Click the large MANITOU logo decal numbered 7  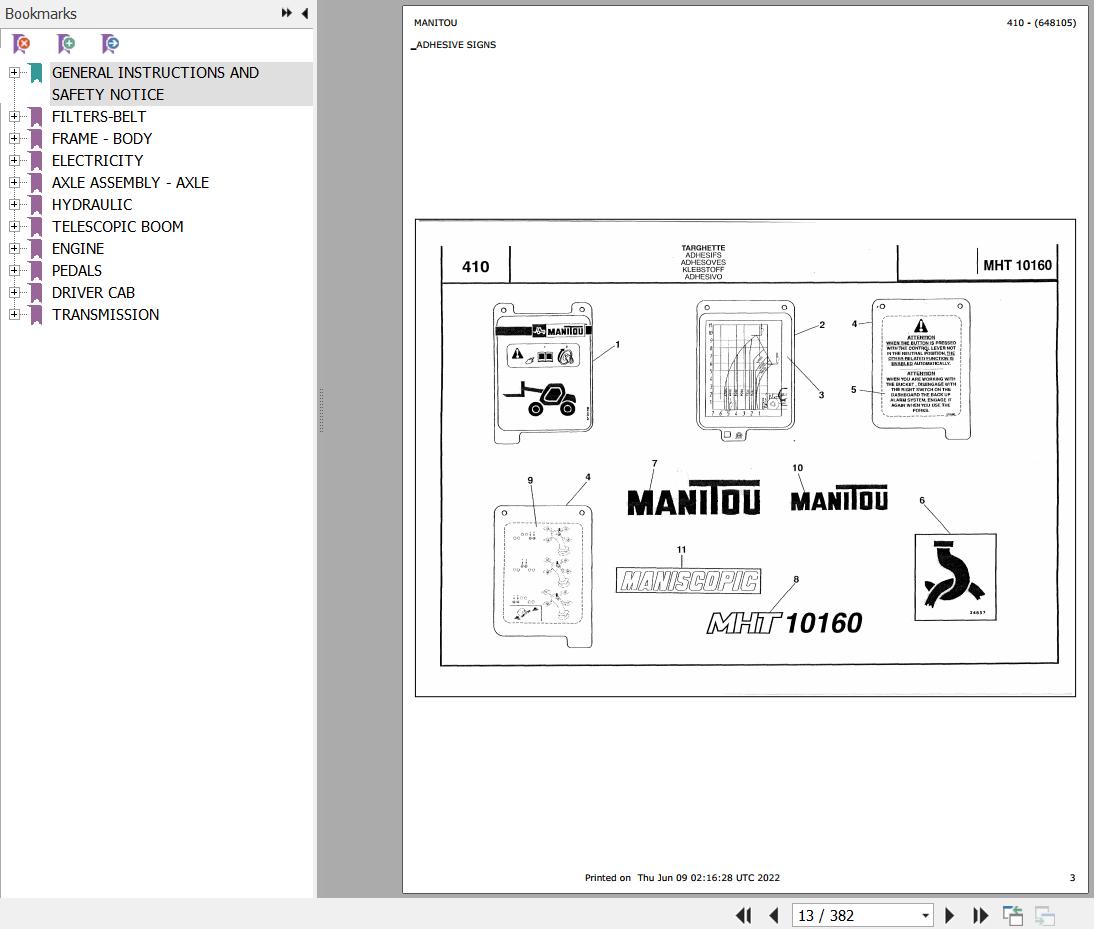pos(694,498)
